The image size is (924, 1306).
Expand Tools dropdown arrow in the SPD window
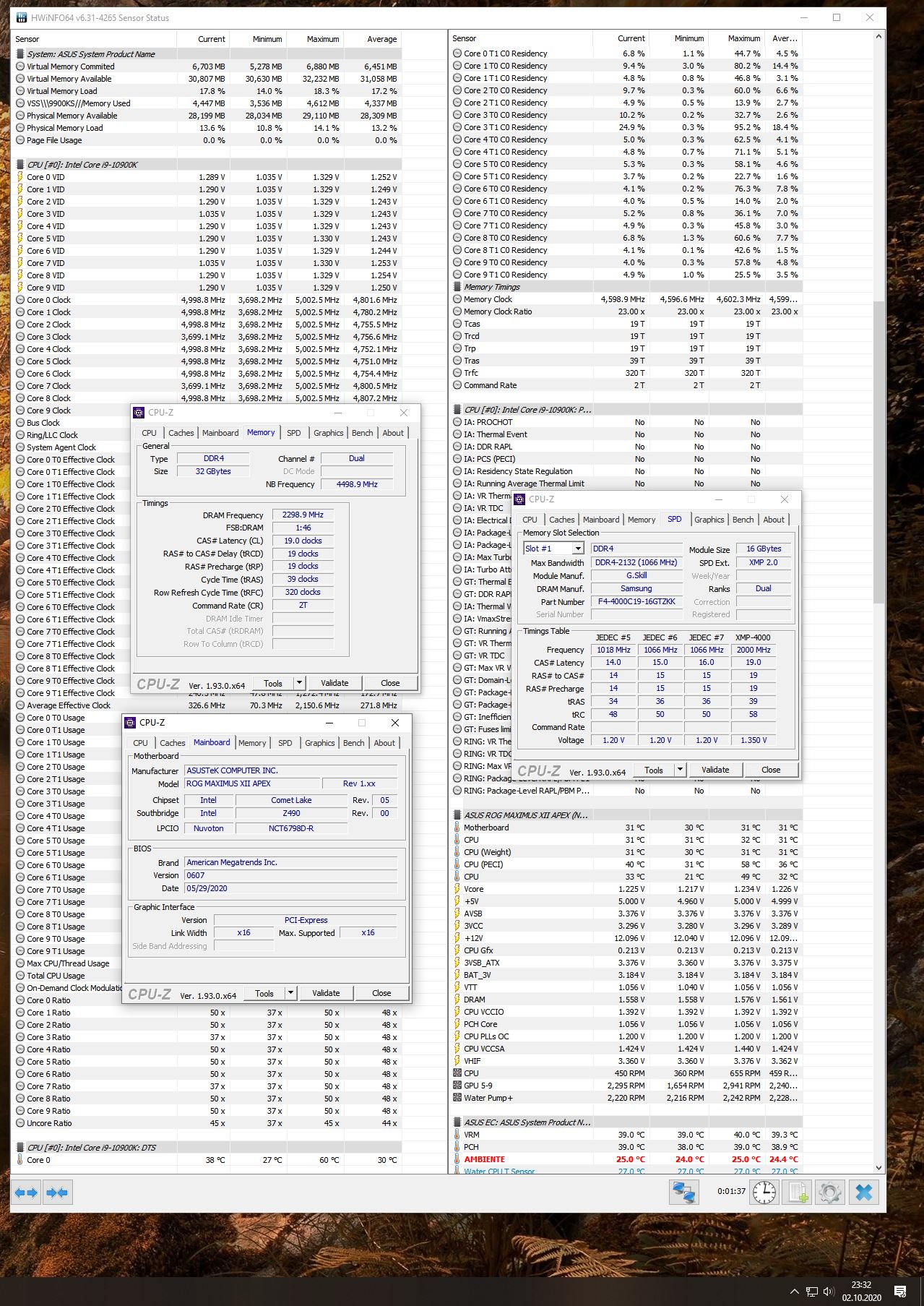(x=680, y=770)
